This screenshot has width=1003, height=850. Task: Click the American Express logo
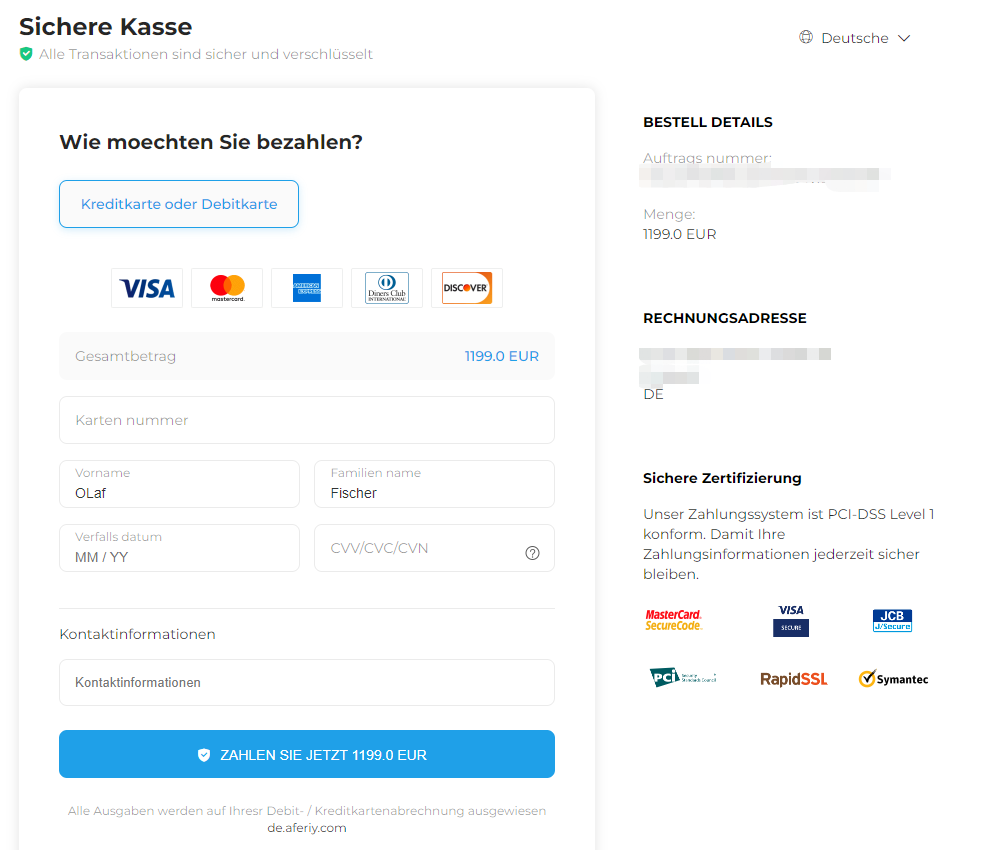point(307,288)
